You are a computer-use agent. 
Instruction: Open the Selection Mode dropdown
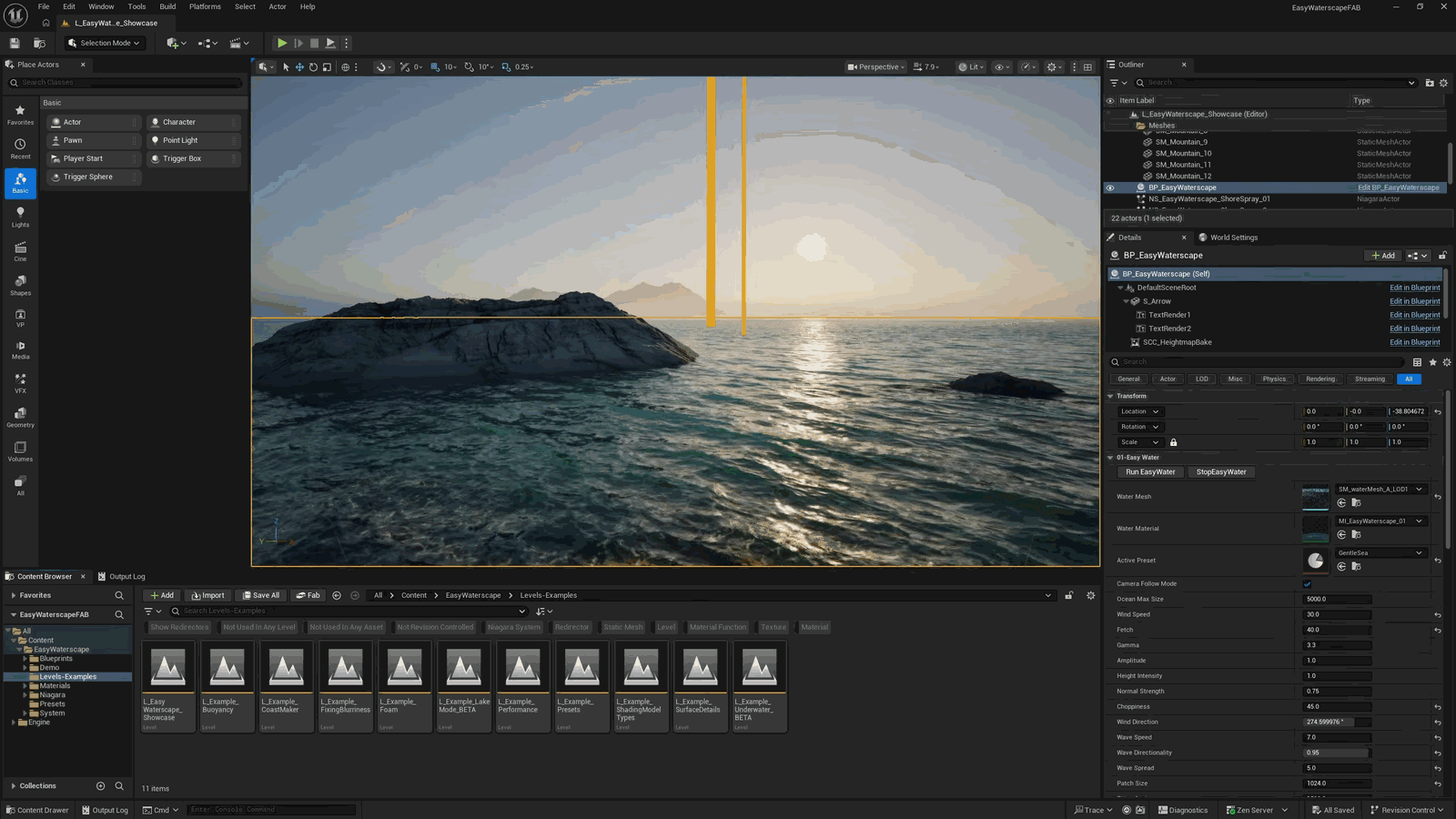pyautogui.click(x=106, y=43)
